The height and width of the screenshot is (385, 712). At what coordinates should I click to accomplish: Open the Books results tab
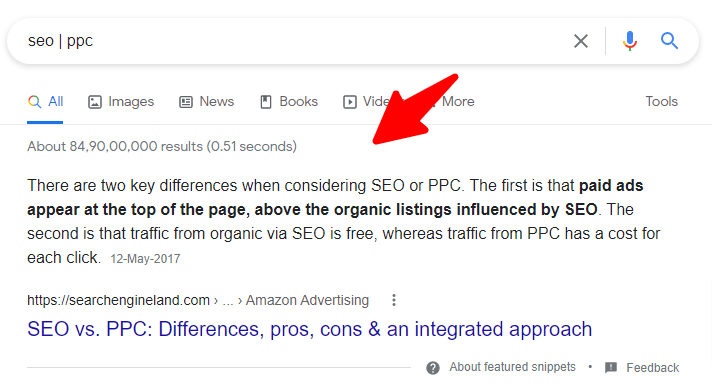click(x=289, y=102)
